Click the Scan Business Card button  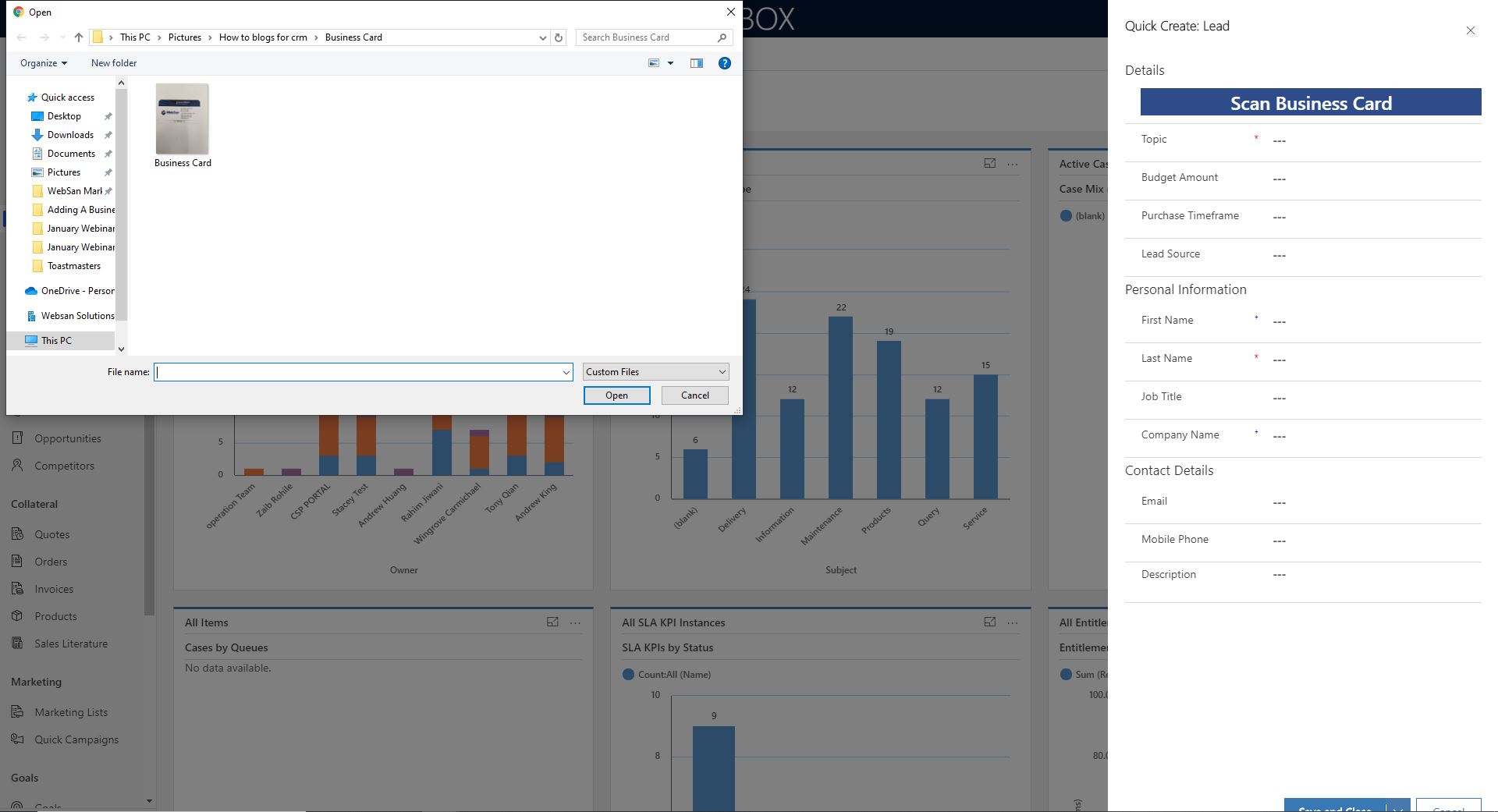[1310, 101]
